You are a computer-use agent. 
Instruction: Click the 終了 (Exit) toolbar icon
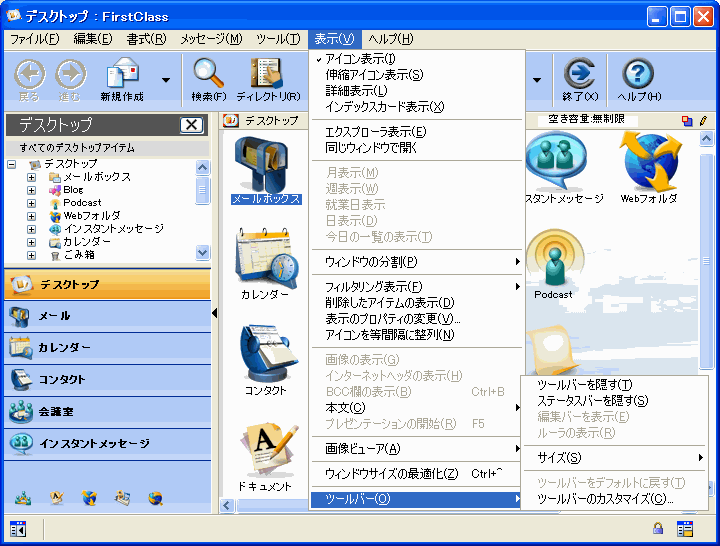pos(579,74)
